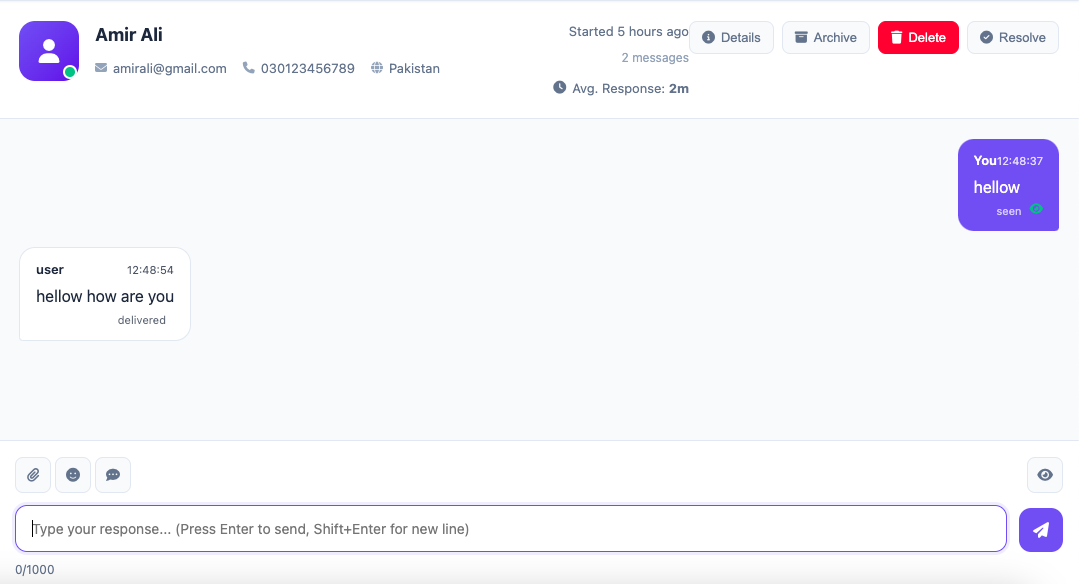Delete the conversation with red button
Viewport: 1079px width, 584px height.
tap(918, 37)
